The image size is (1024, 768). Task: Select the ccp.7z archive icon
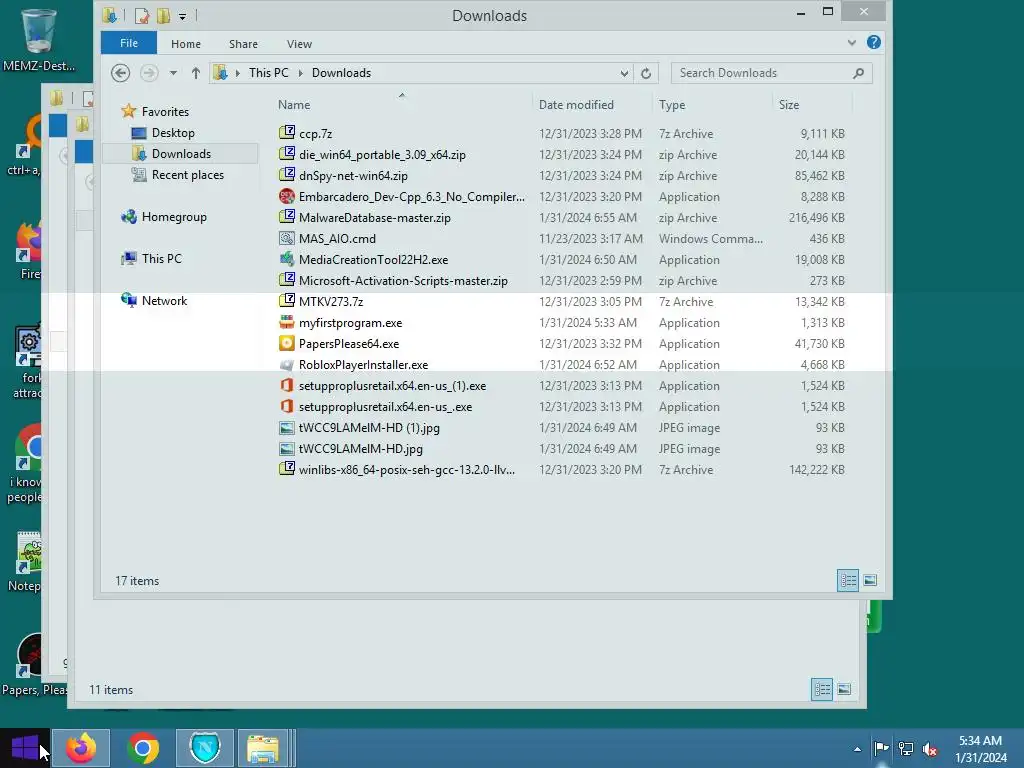[x=287, y=133]
